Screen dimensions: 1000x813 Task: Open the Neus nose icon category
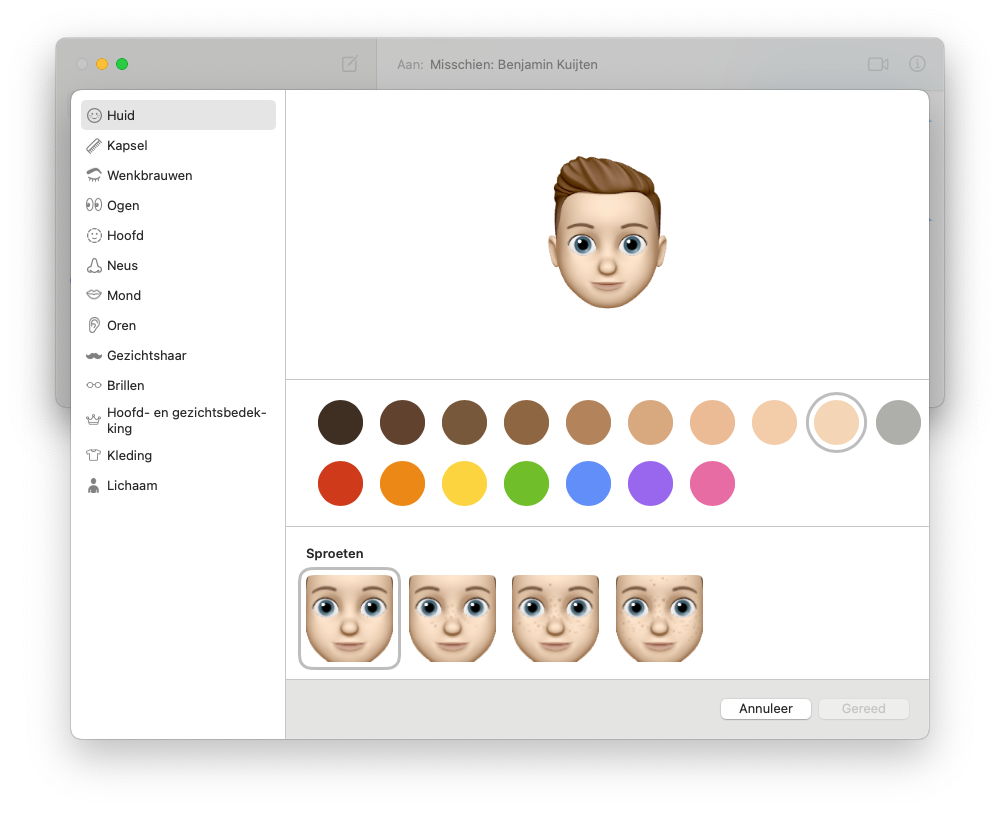(x=94, y=265)
